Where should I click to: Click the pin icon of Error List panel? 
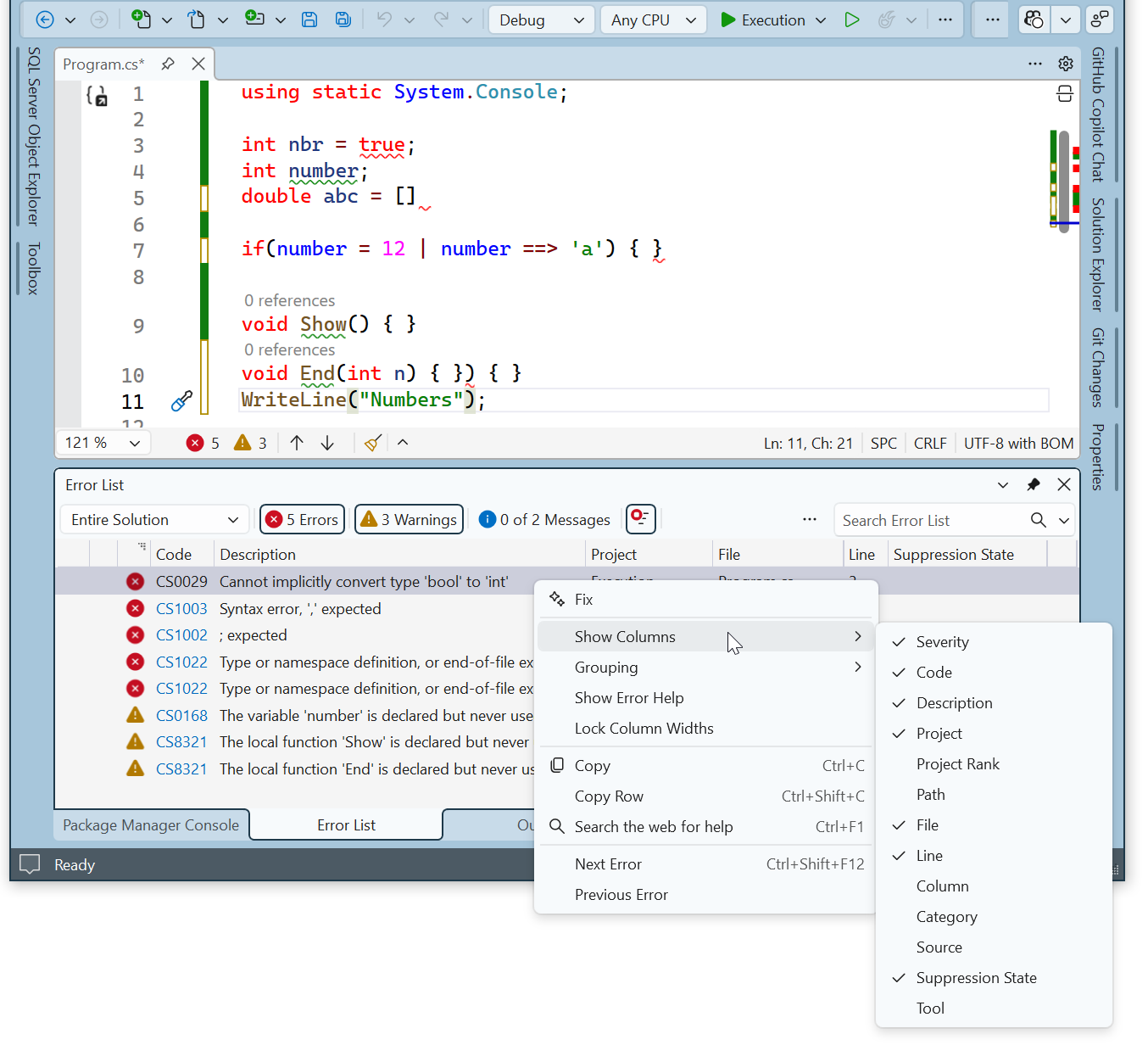1033,485
